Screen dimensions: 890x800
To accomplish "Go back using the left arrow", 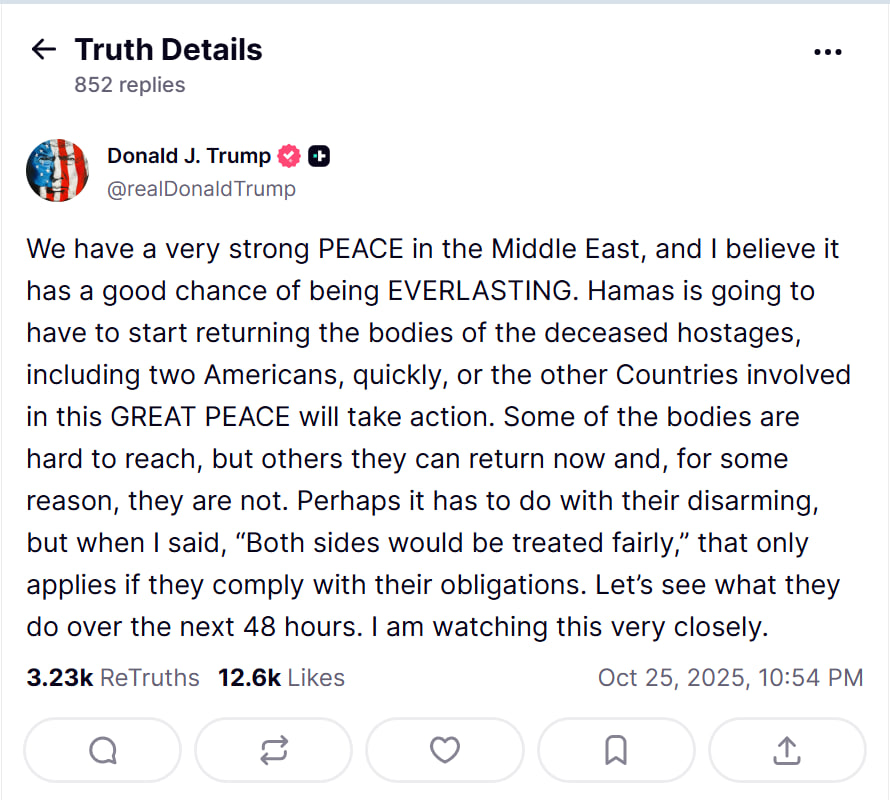I will (43, 50).
